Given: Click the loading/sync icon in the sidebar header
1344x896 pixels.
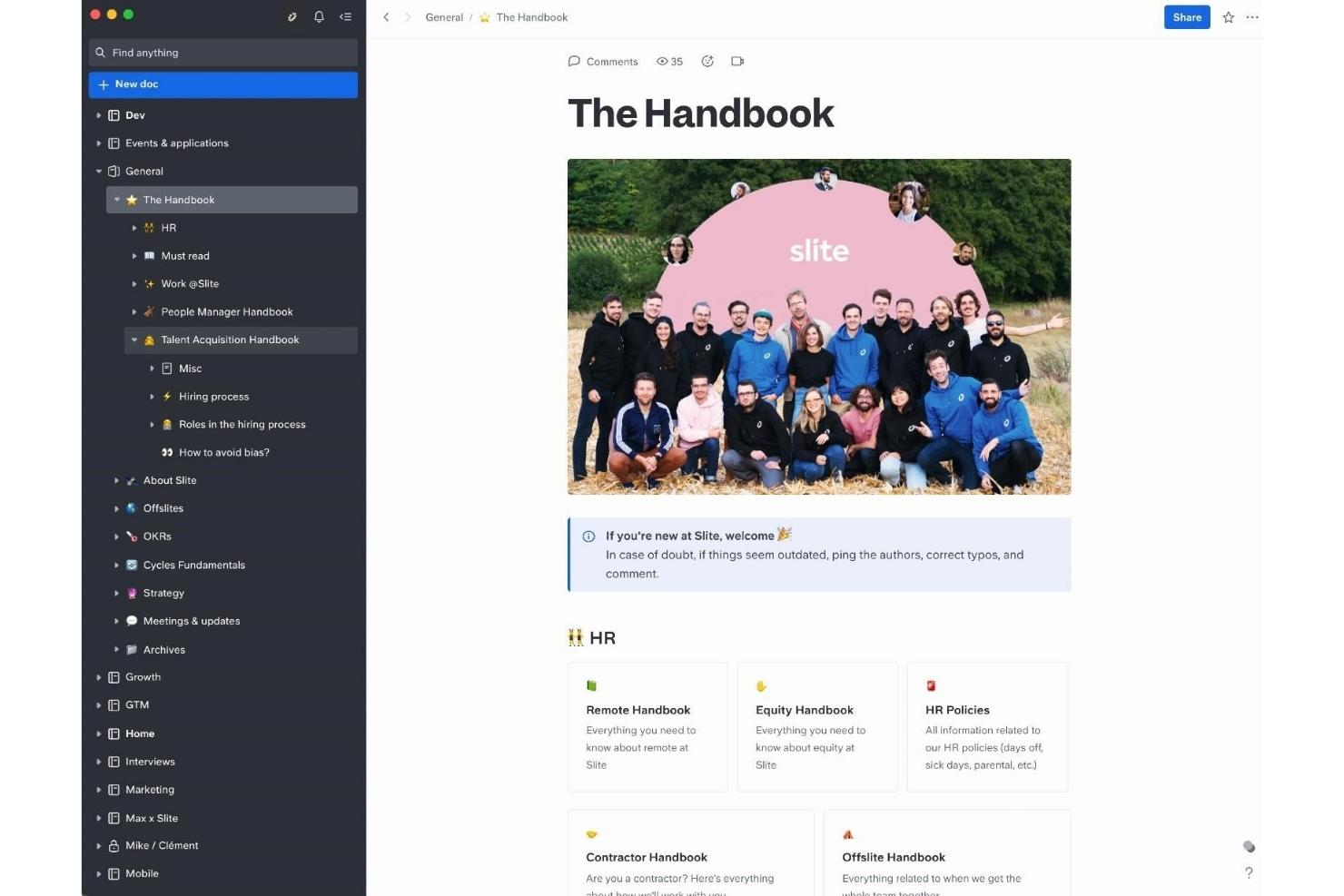Looking at the screenshot, I should coord(292,16).
